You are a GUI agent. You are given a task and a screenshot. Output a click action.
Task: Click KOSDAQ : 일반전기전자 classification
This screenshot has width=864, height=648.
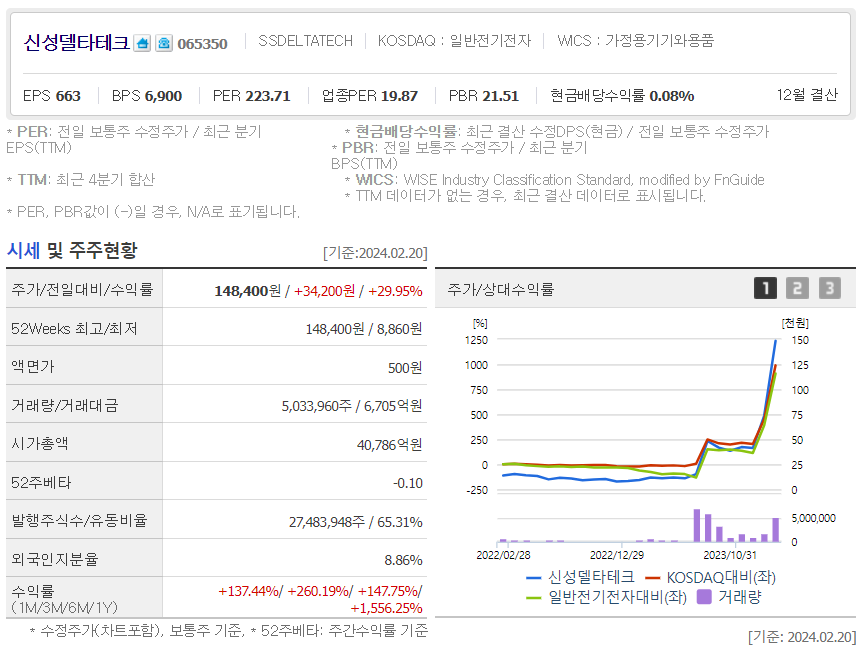point(454,41)
